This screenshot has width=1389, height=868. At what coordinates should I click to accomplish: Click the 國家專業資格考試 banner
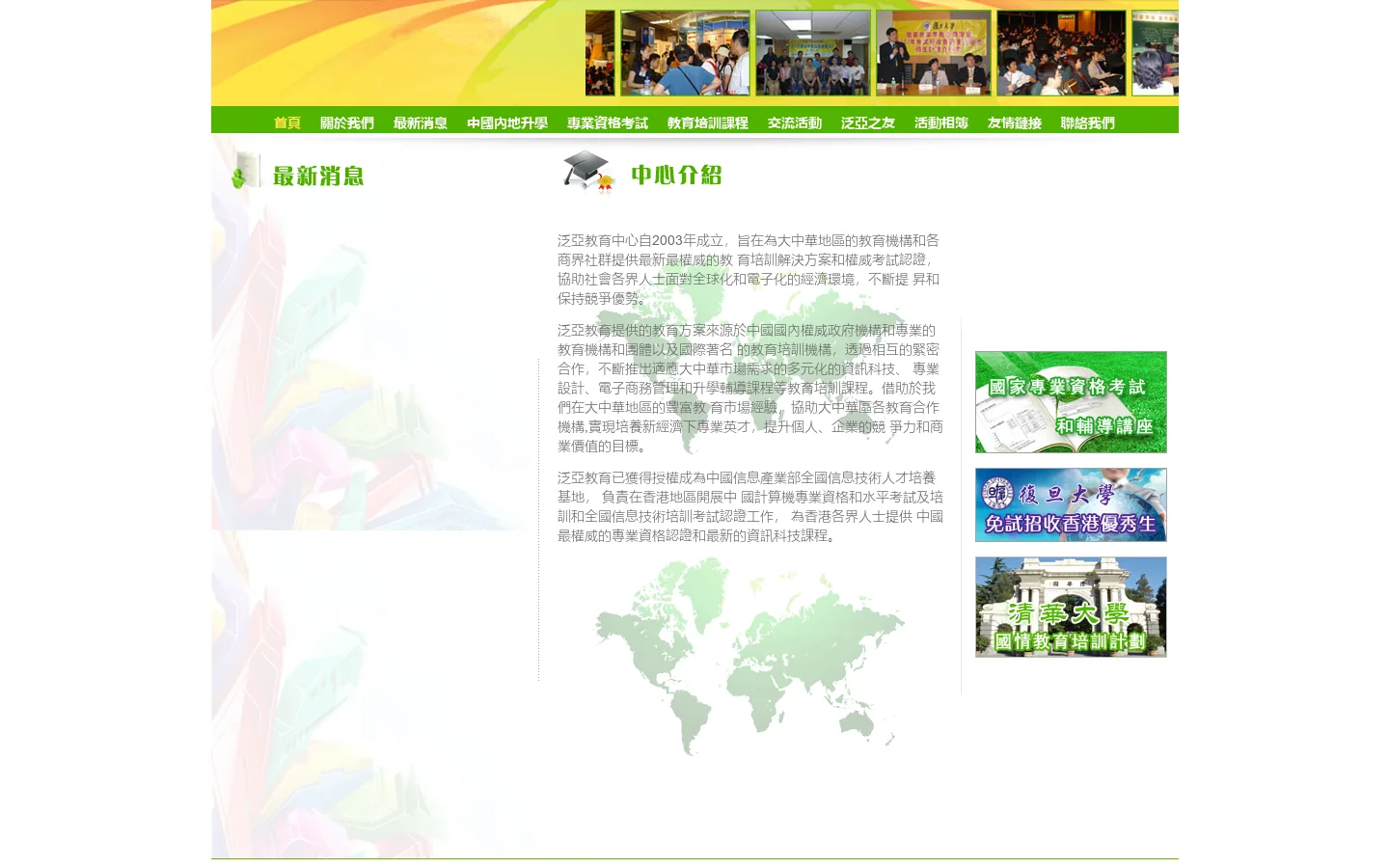[1071, 402]
